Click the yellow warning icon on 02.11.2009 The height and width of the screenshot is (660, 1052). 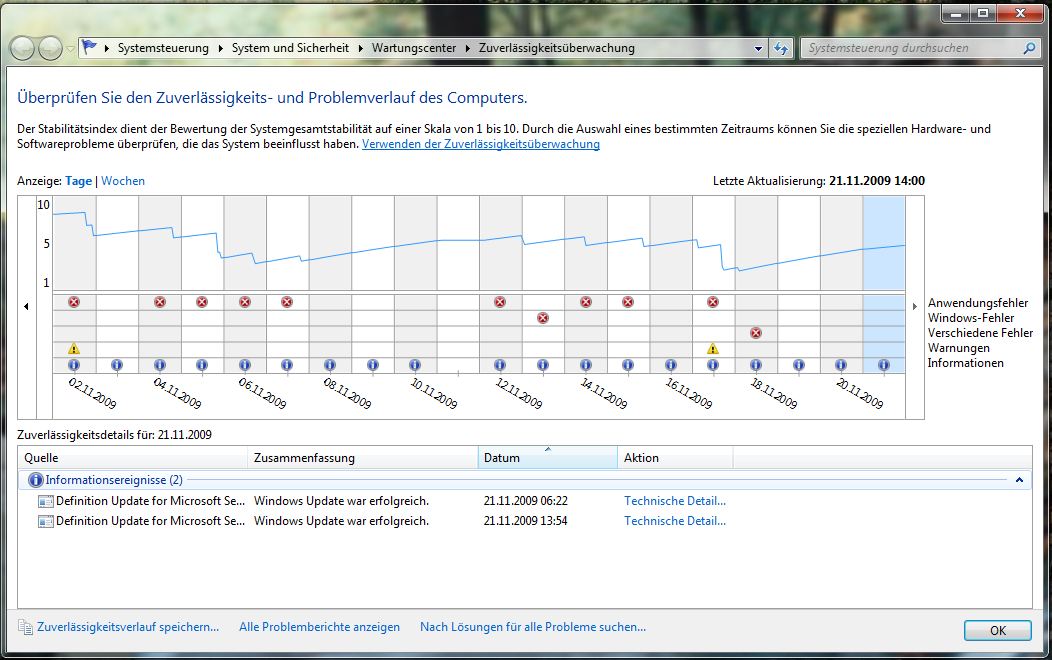pyautogui.click(x=74, y=349)
